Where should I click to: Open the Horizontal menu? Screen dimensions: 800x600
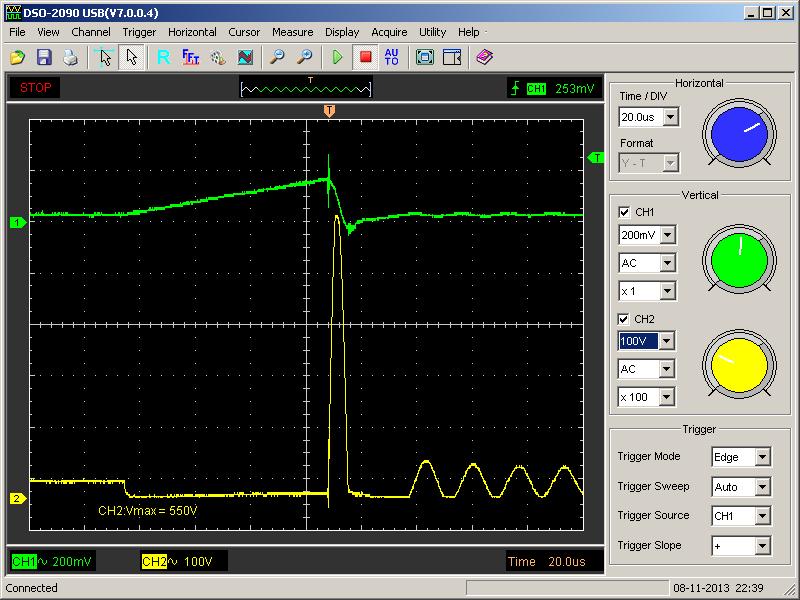[192, 32]
